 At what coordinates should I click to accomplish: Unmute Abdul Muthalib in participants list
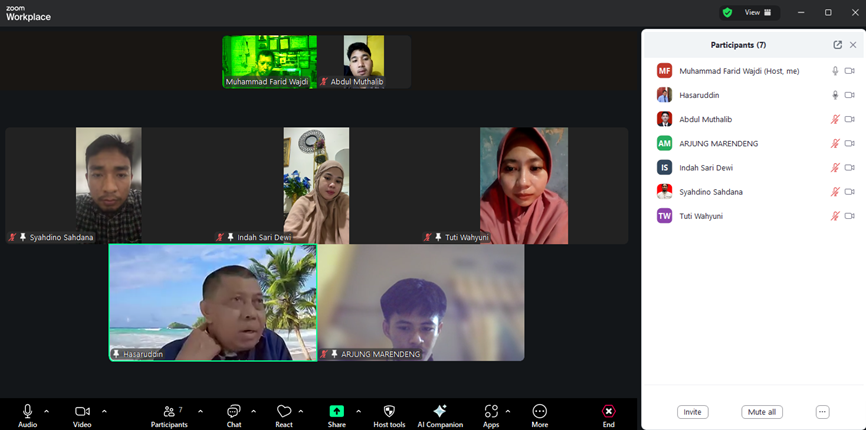(836, 119)
